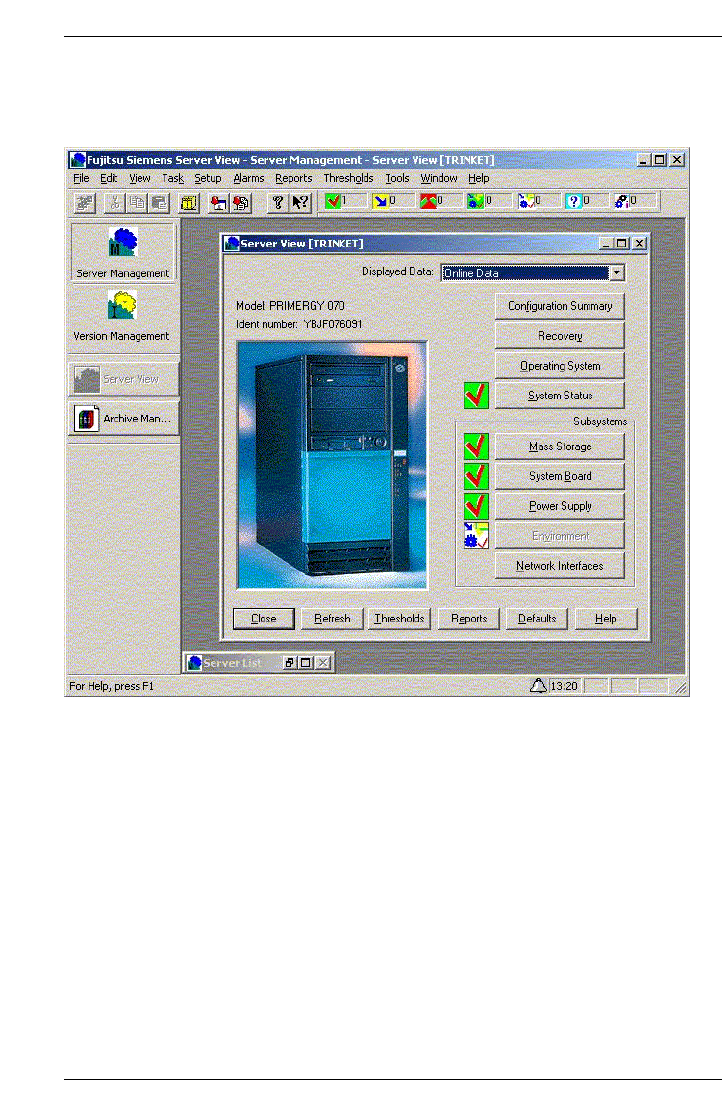The width and height of the screenshot is (722, 1111).
Task: Click the Copy toolbar icon
Action: [x=137, y=203]
